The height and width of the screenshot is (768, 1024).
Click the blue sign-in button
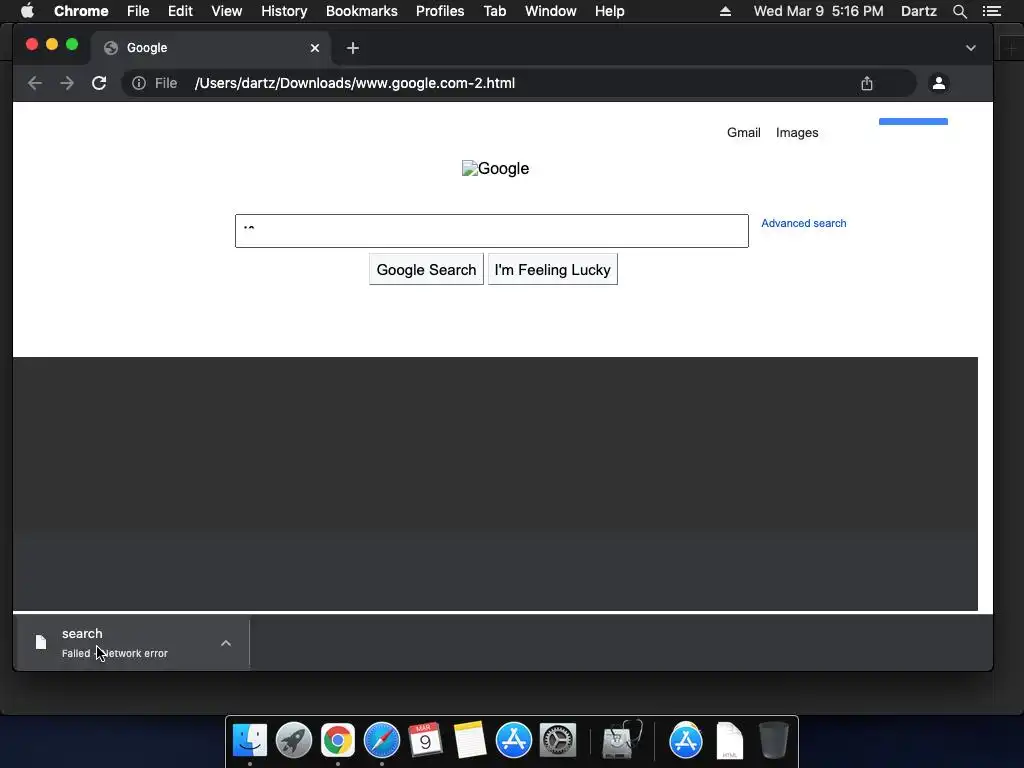coord(913,121)
